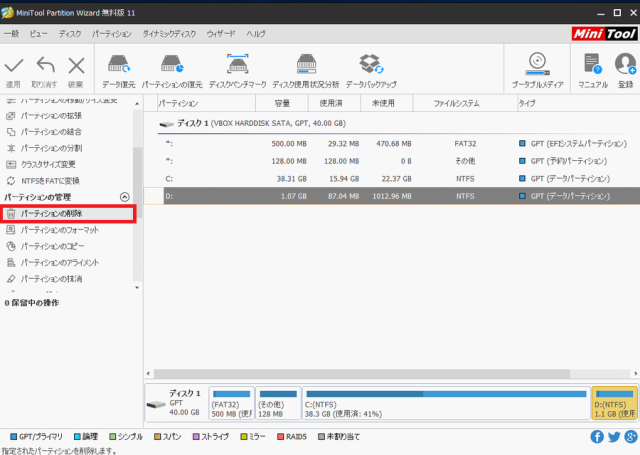Open the Twitter share icon
The image size is (640, 455).
[x=614, y=437]
